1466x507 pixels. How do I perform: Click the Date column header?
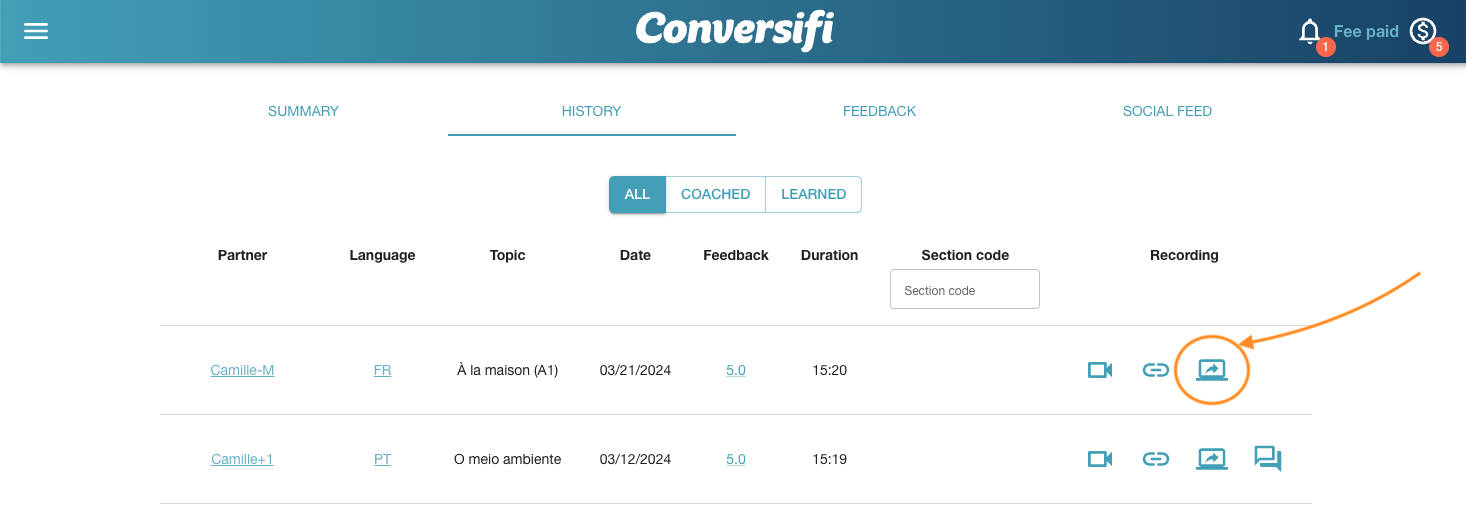[x=635, y=255]
